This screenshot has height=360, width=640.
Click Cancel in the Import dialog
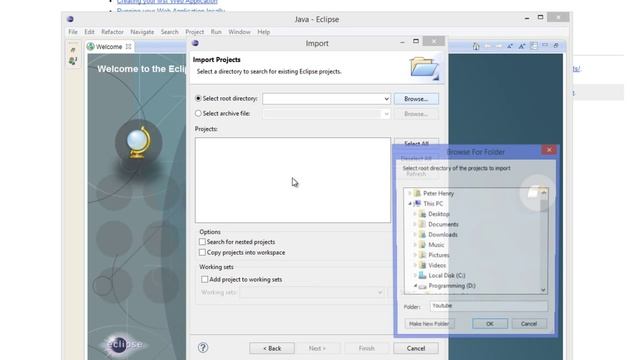point(416,348)
